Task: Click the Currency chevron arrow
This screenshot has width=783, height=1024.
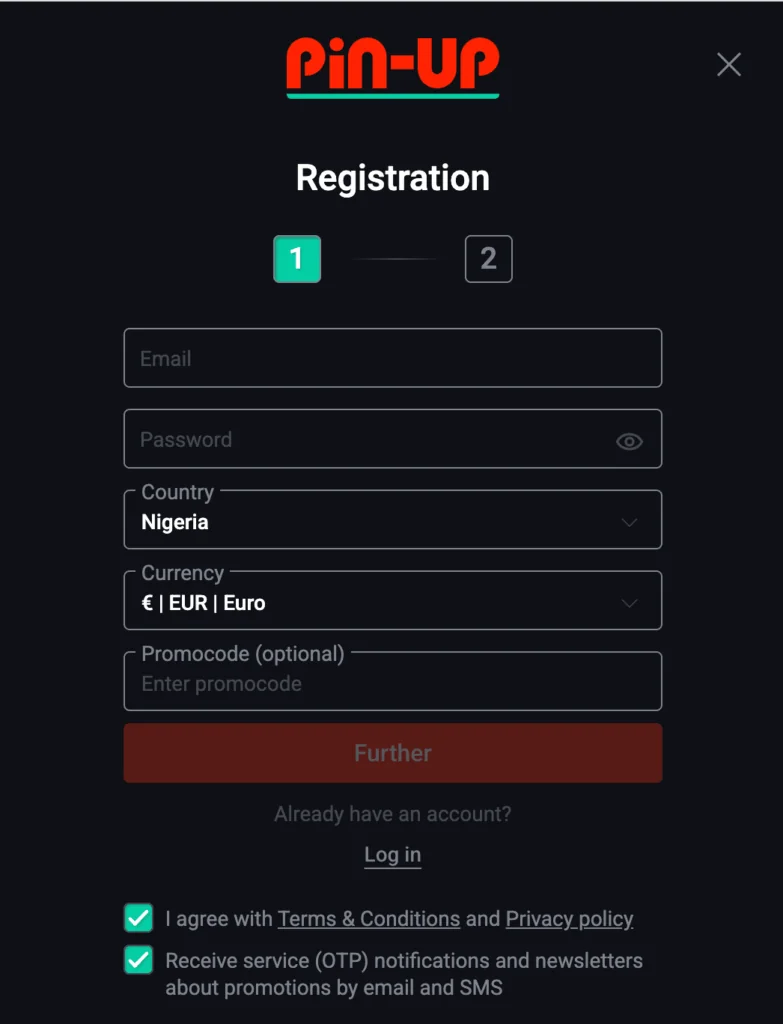Action: 629,603
